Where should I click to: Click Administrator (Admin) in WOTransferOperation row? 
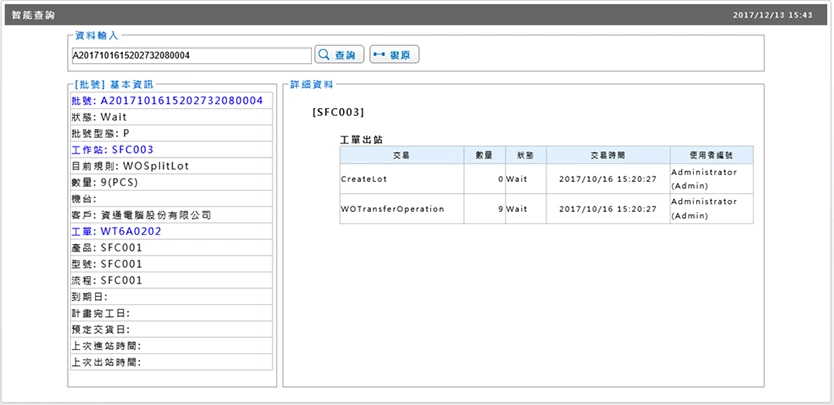712,209
